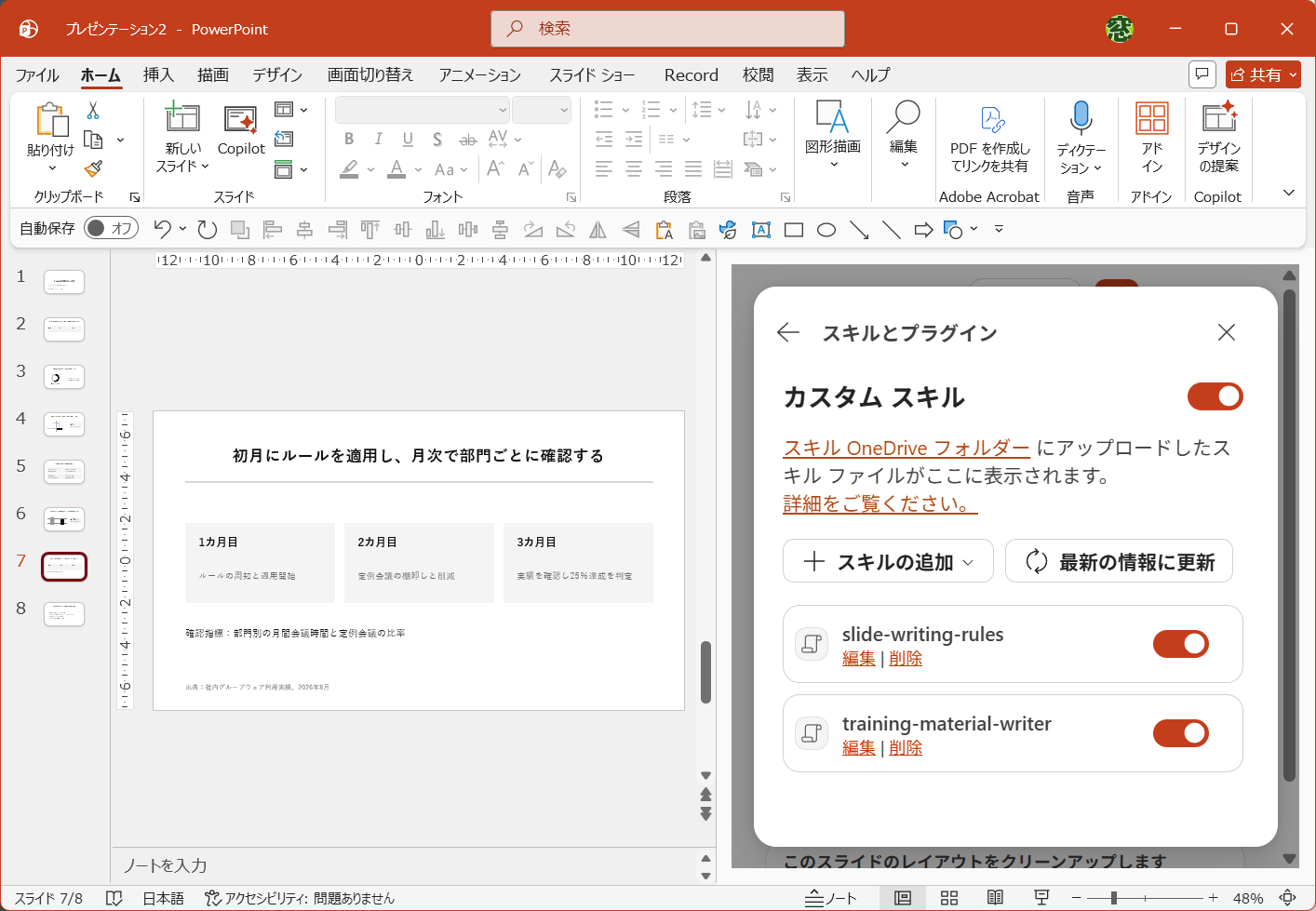Click the text box icon in quick access
This screenshot has height=911, width=1316.
click(761, 230)
